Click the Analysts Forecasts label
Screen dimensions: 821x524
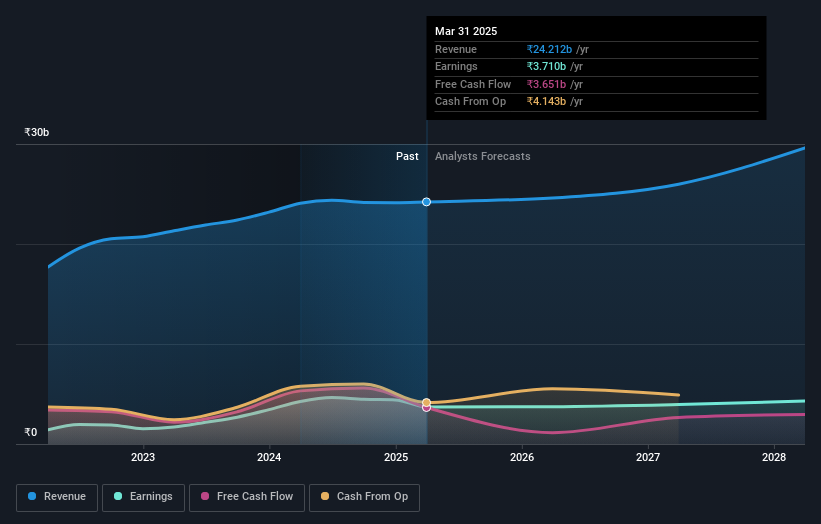(483, 157)
